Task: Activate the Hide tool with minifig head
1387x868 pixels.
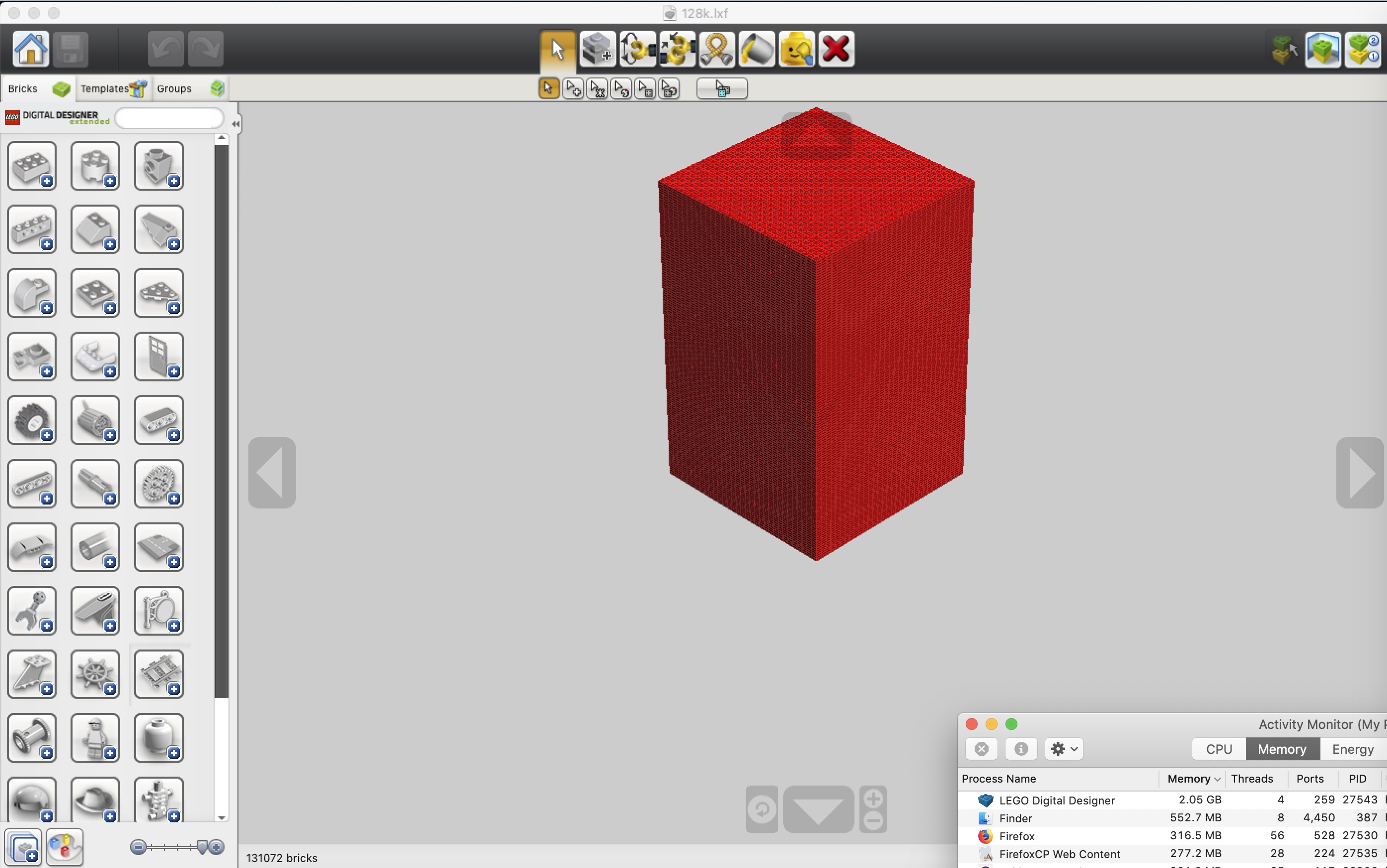Action: click(x=796, y=49)
